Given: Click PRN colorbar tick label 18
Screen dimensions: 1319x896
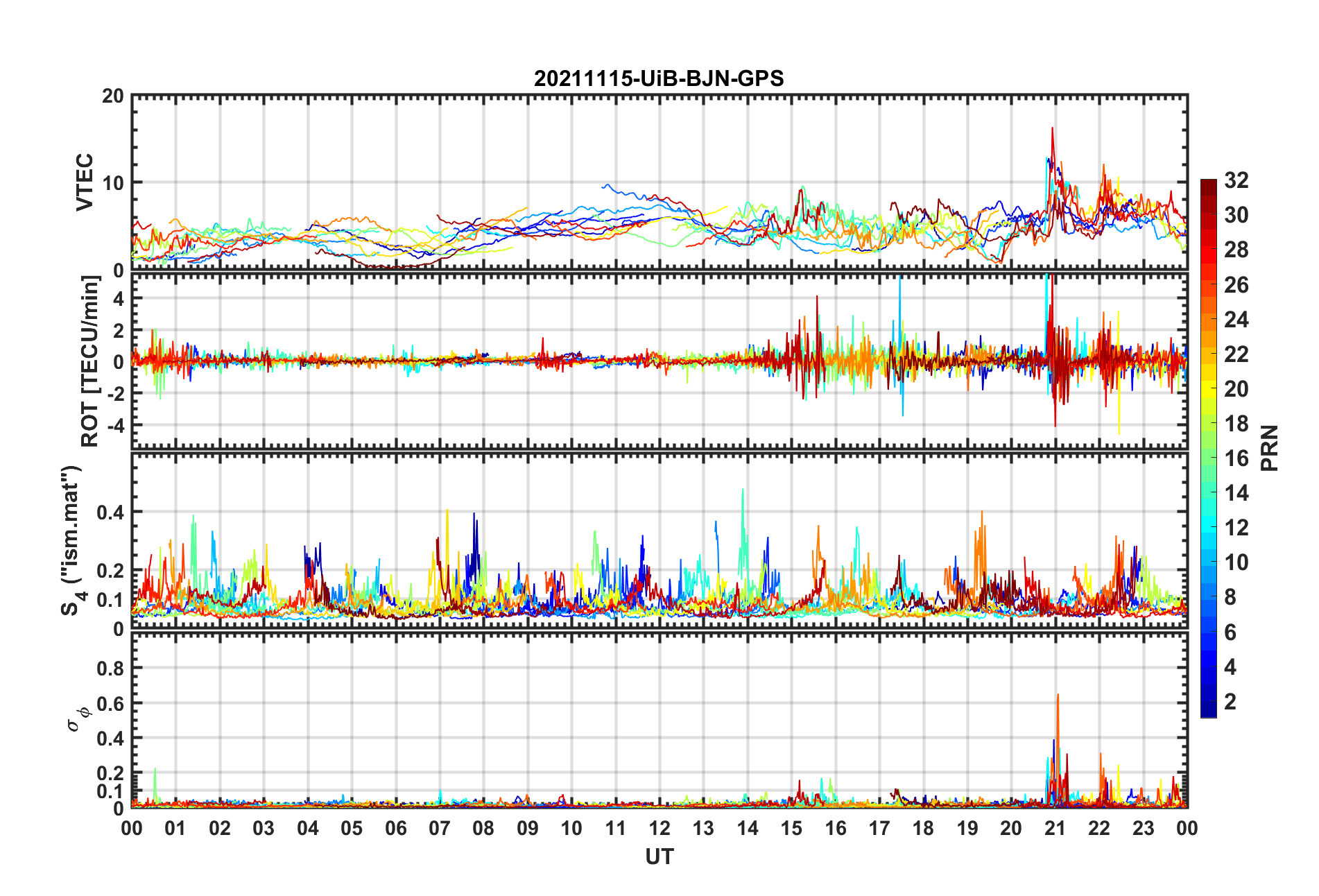Looking at the screenshot, I should (1236, 423).
